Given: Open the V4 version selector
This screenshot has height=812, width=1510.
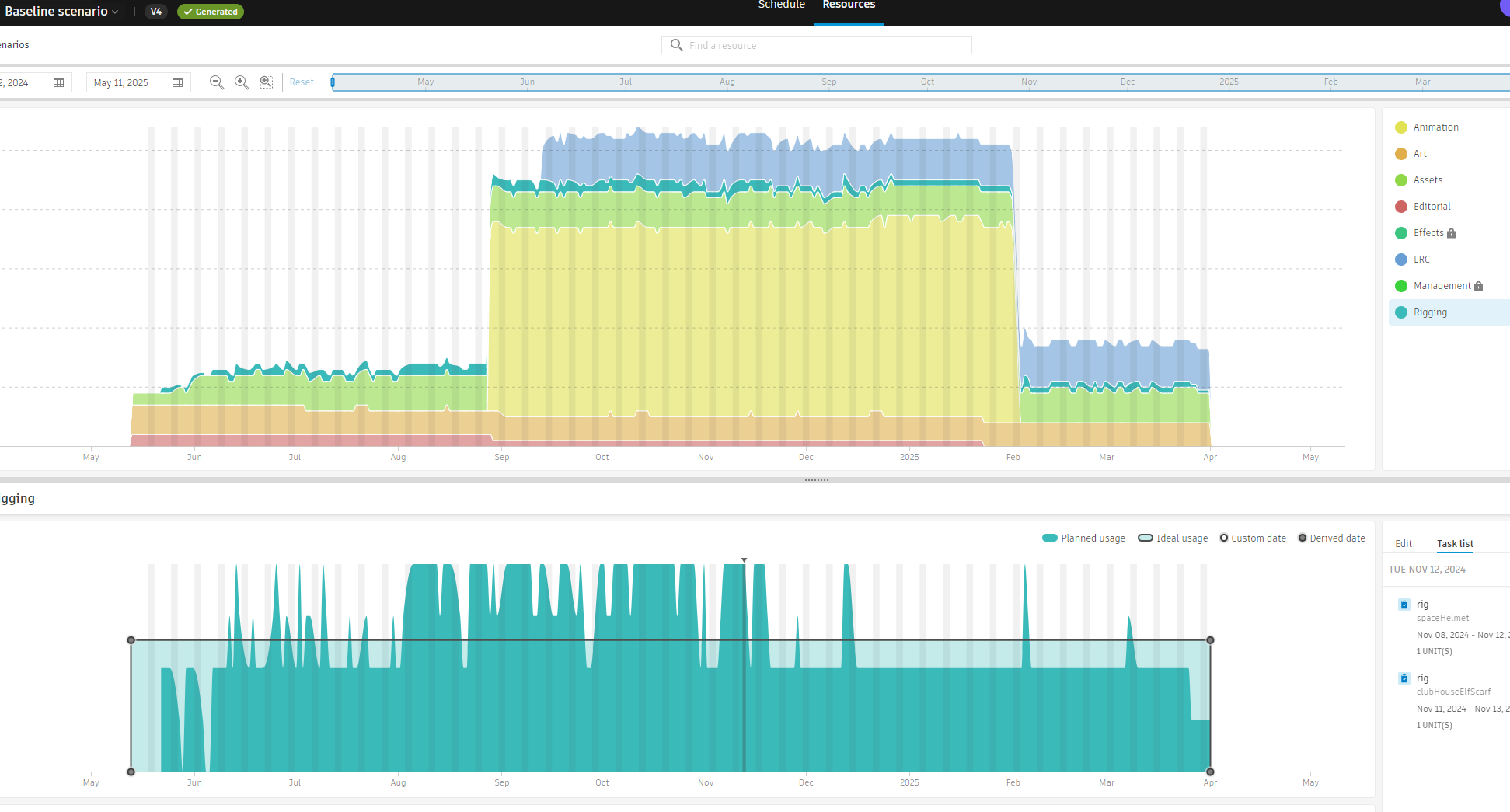Looking at the screenshot, I should (x=155, y=12).
